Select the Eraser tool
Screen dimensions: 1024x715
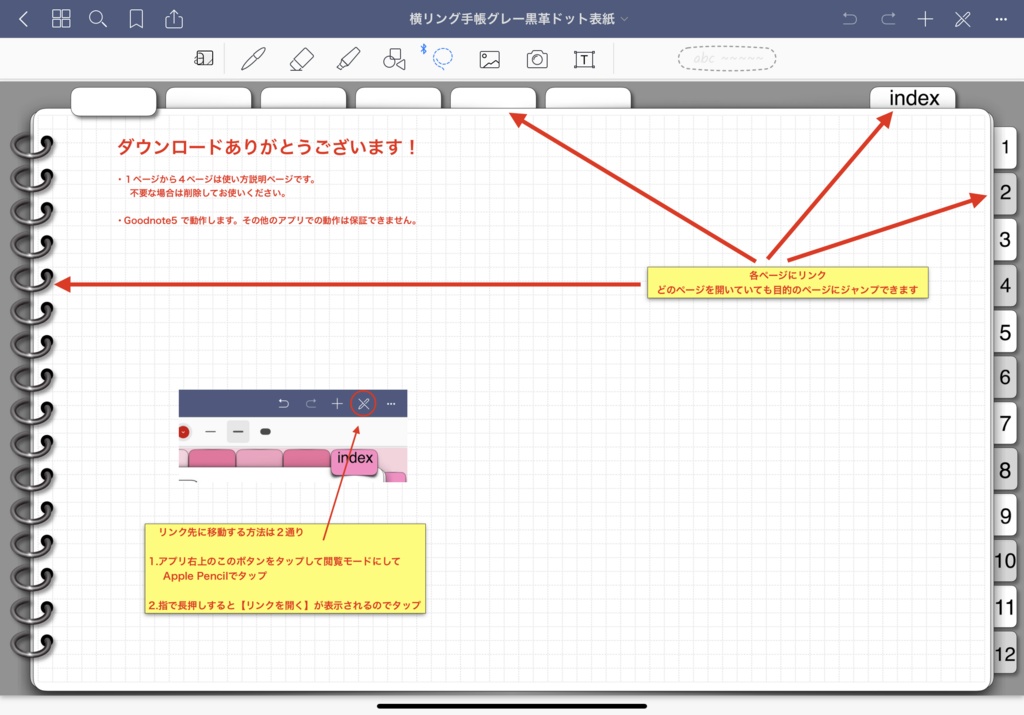point(301,58)
